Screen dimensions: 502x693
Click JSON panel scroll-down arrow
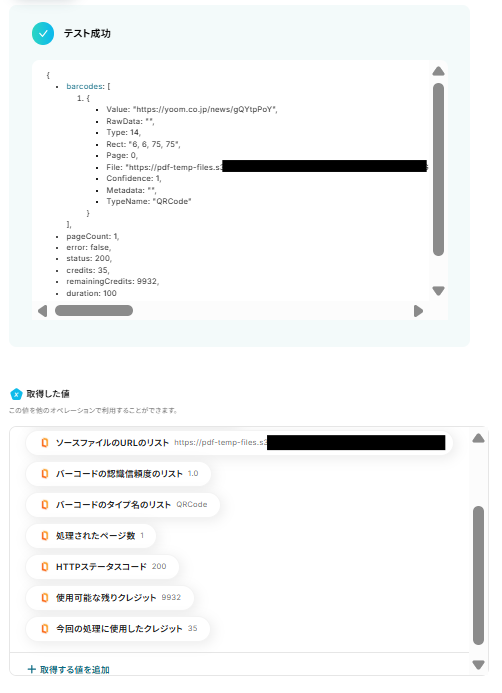pos(438,291)
